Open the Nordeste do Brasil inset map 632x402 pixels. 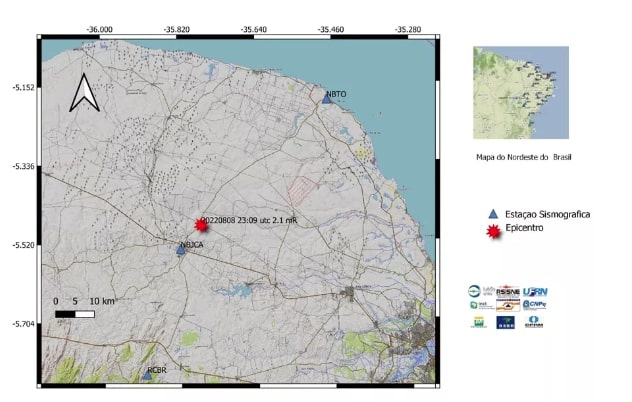[520, 92]
